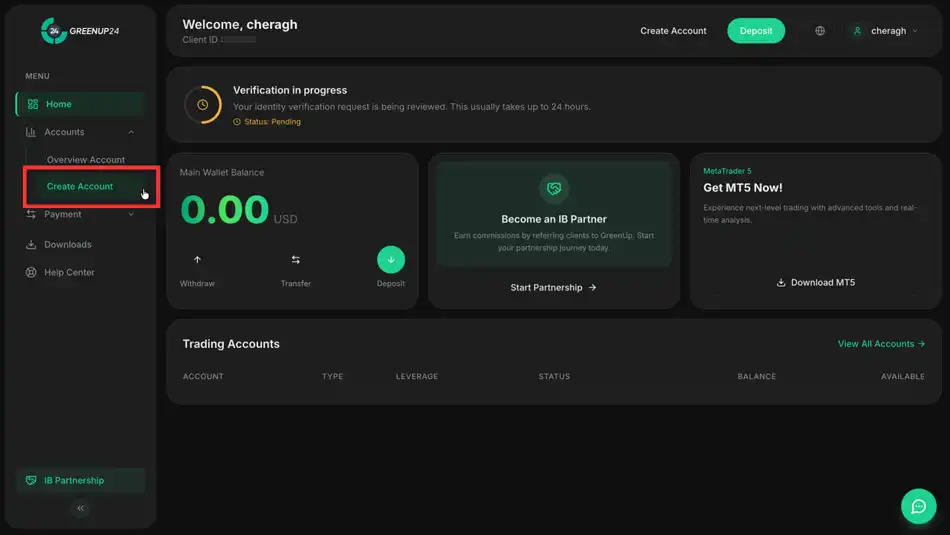The width and height of the screenshot is (950, 535).
Task: Collapse the Accounts submenu chevron
Action: [x=131, y=132]
